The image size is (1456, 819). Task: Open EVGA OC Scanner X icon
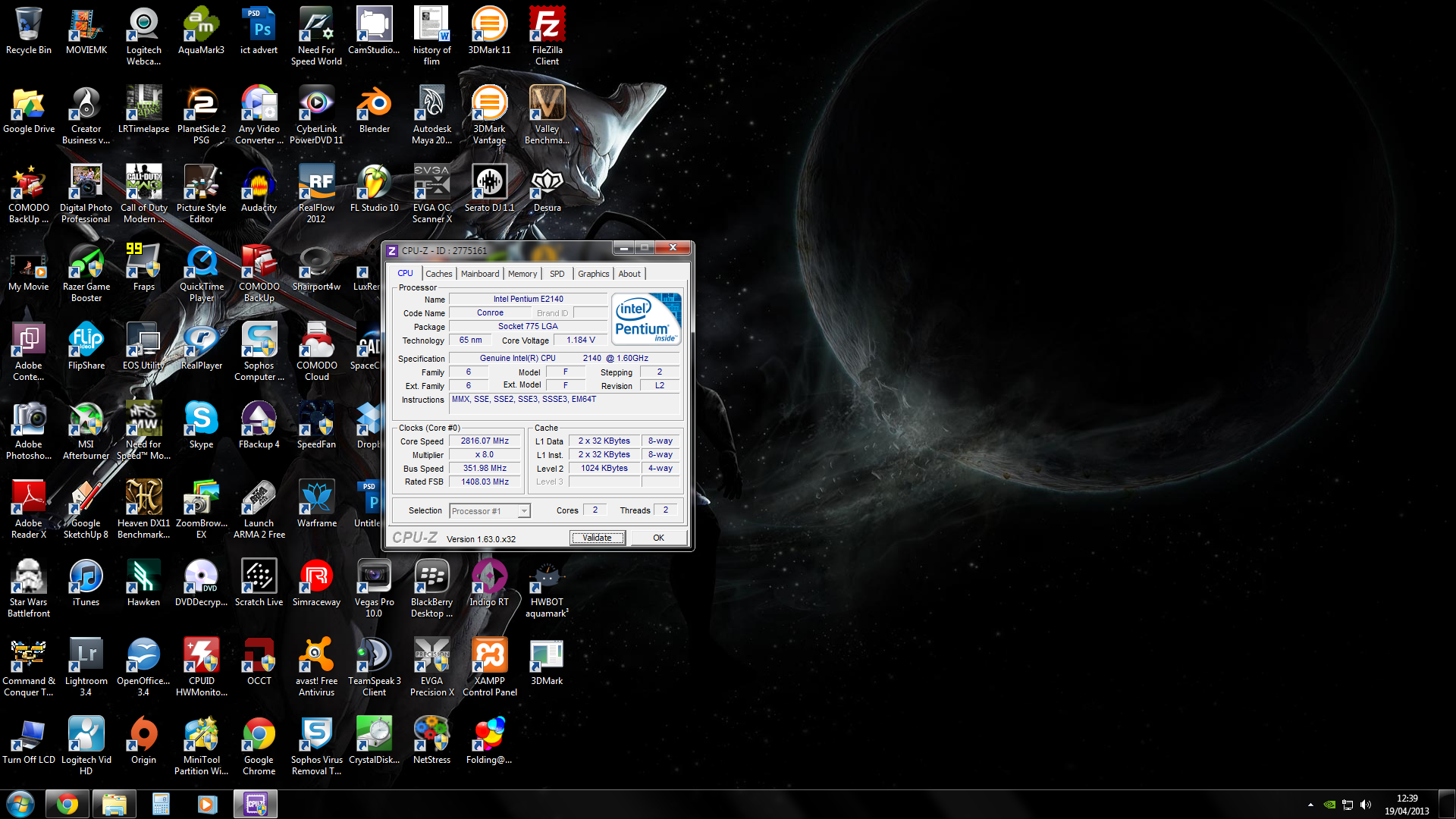[431, 193]
